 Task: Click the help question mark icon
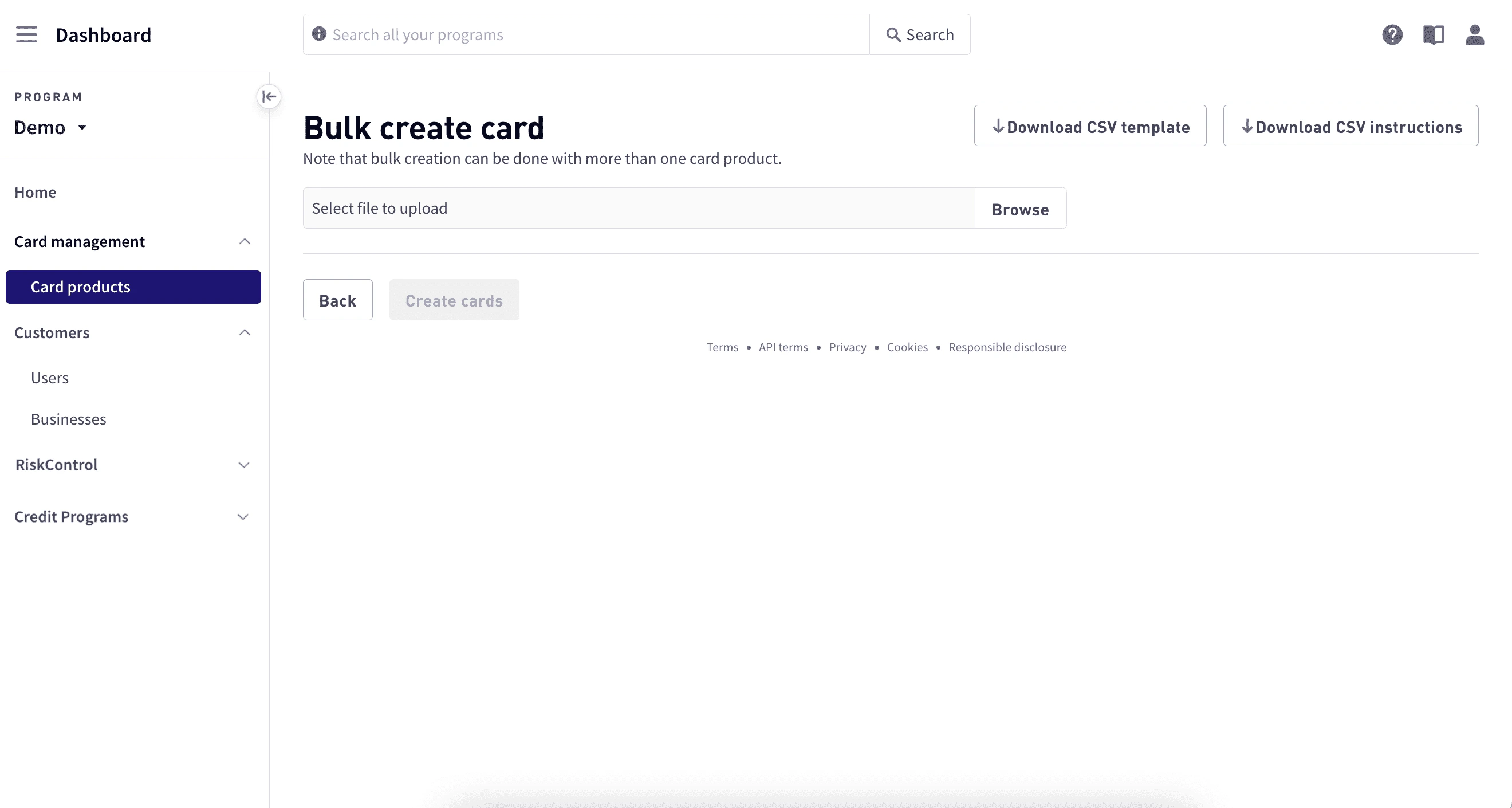pyautogui.click(x=1393, y=34)
